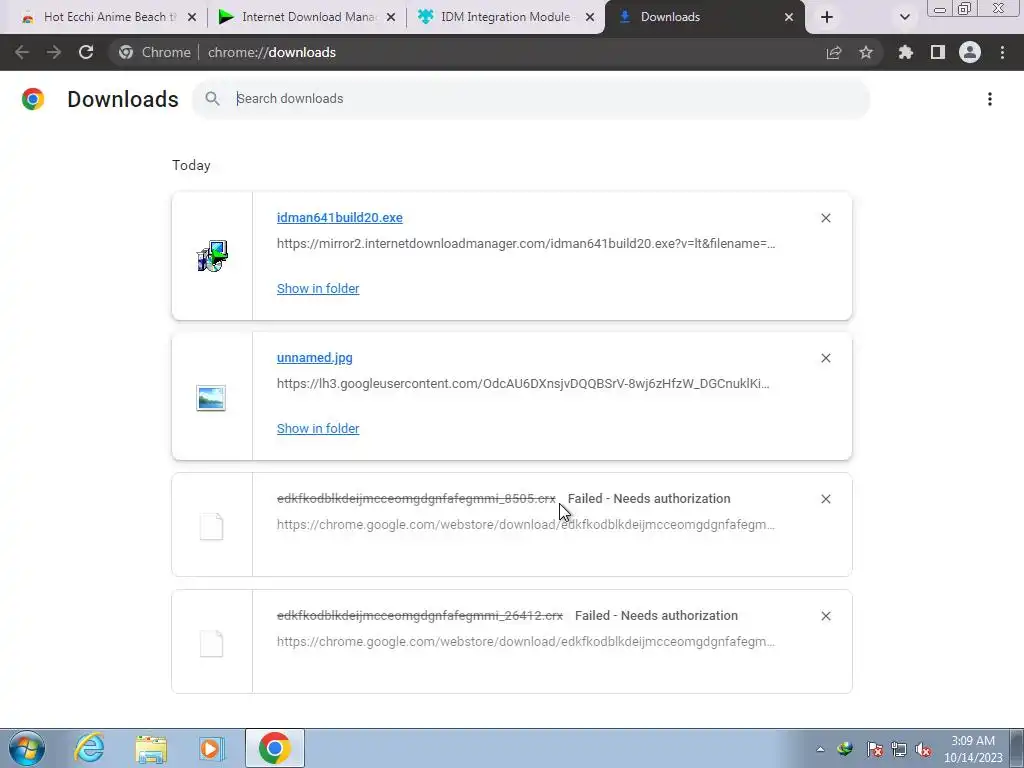Close the Internet Download Manager tab
This screenshot has height=768, width=1024.
391,17
